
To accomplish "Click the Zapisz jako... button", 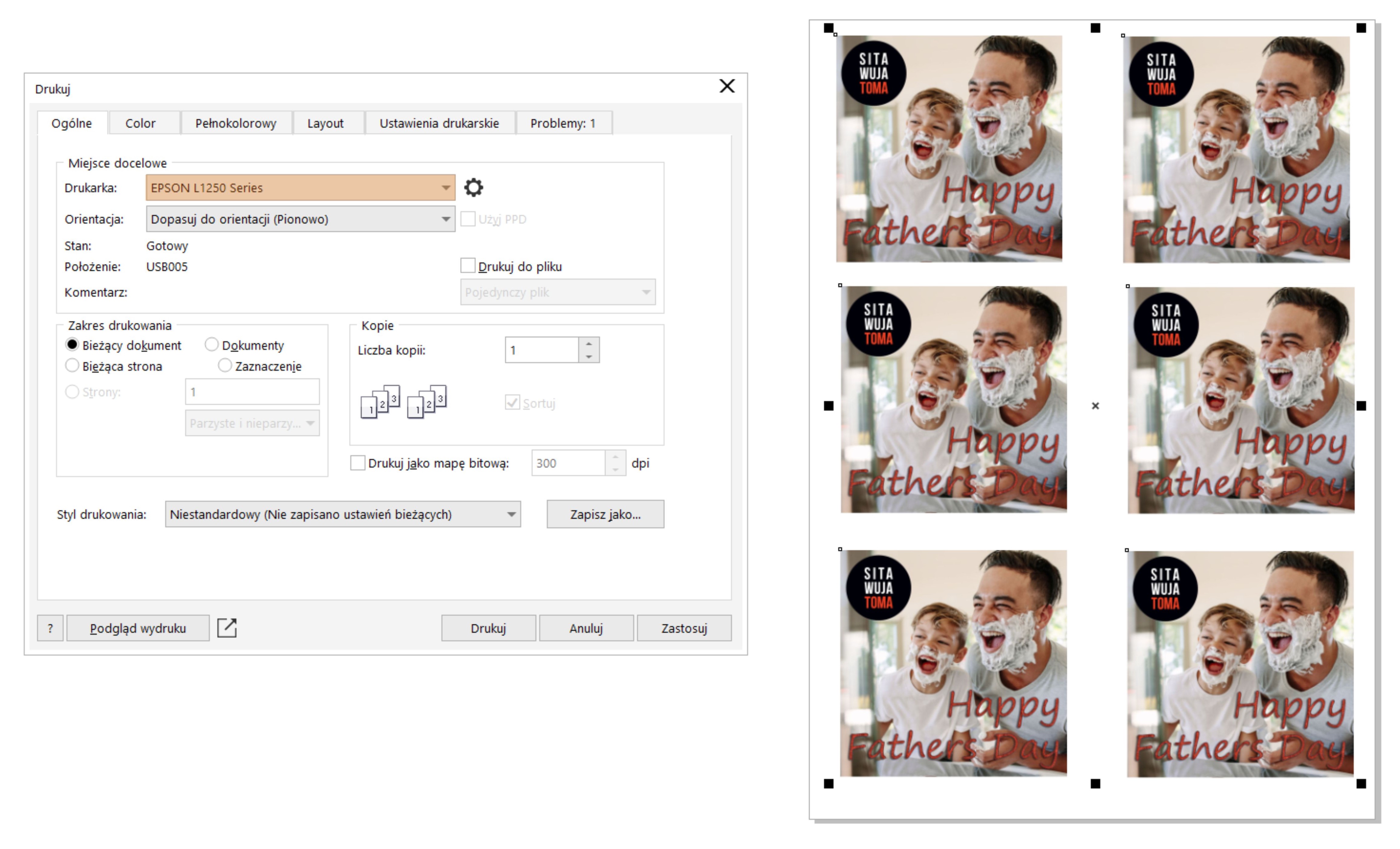I will [605, 514].
